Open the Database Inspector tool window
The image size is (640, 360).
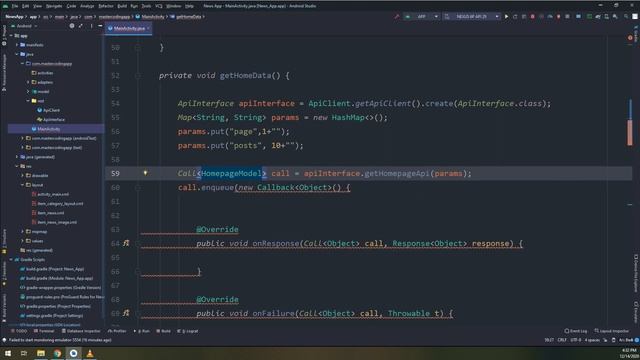pyautogui.click(x=81, y=331)
